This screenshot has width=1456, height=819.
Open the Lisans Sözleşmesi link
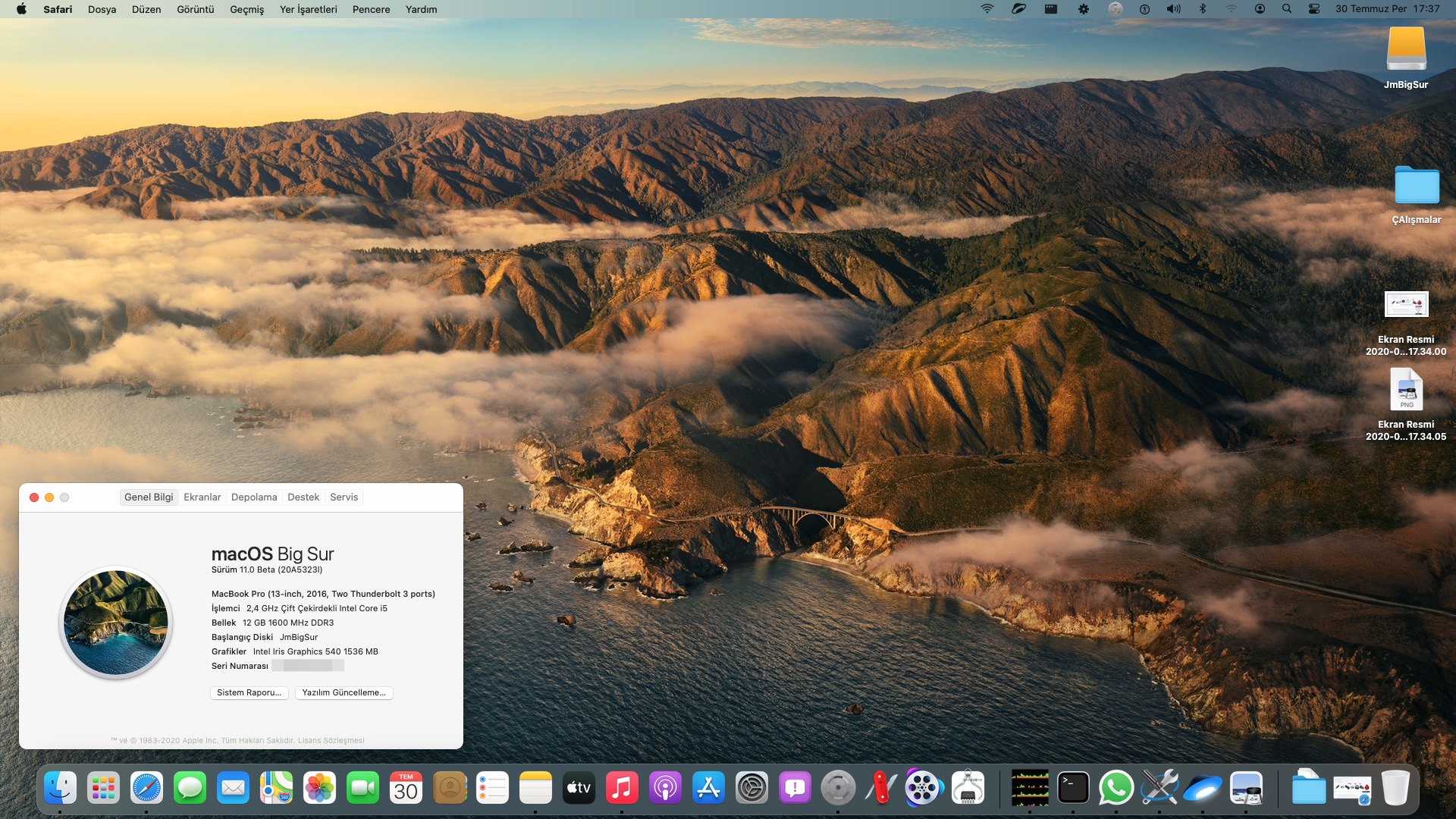pyautogui.click(x=331, y=741)
